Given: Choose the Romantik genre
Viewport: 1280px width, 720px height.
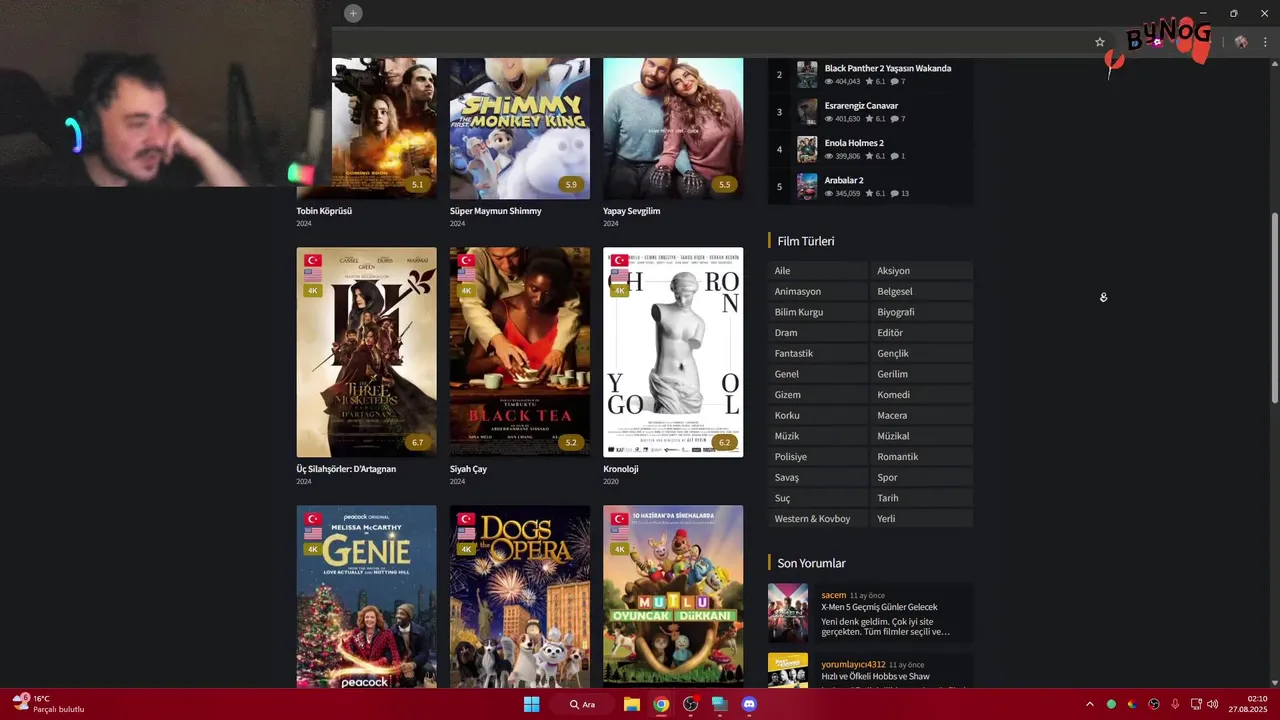Looking at the screenshot, I should 922,457.
